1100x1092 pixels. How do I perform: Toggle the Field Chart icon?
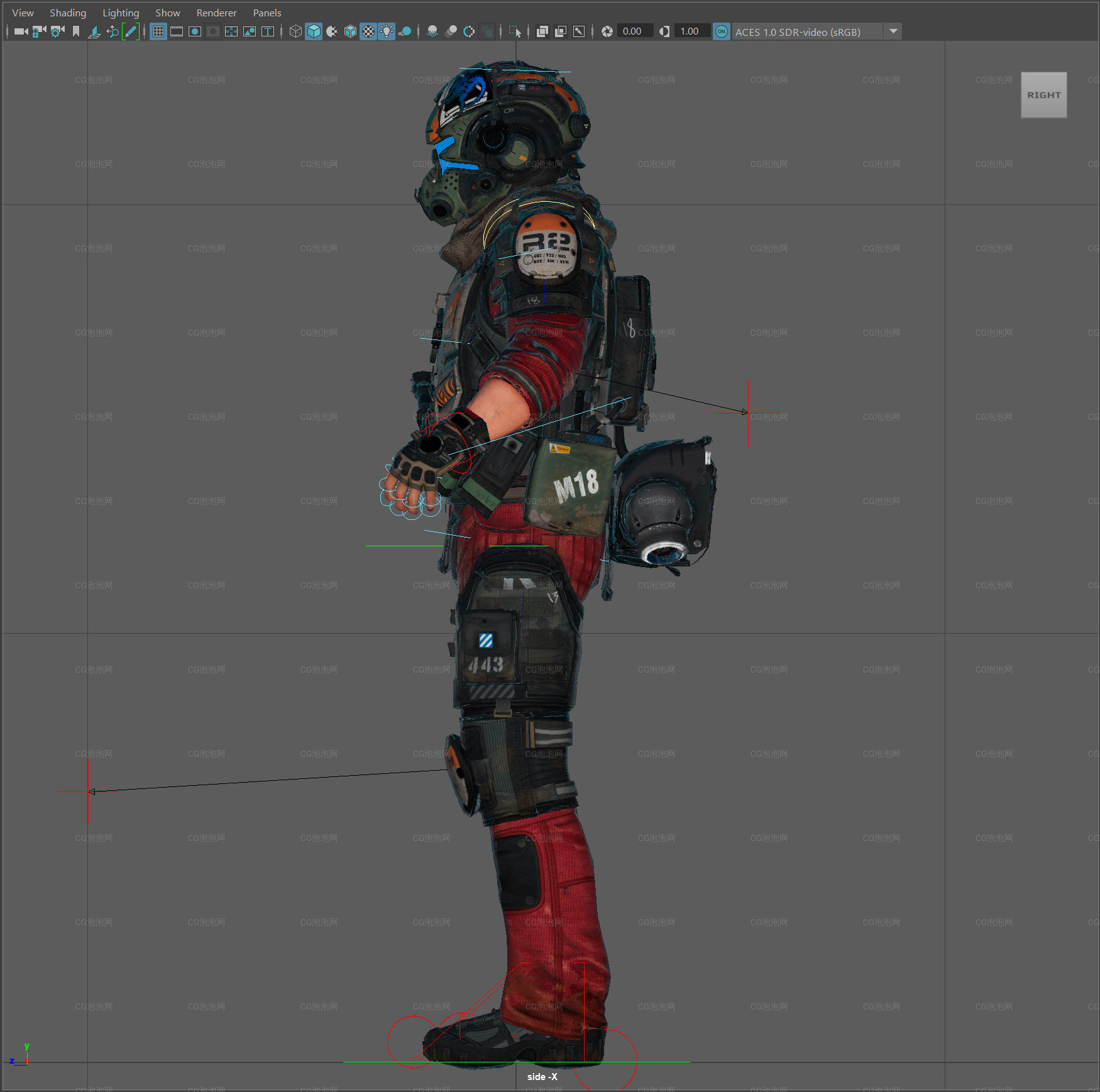pos(231,31)
